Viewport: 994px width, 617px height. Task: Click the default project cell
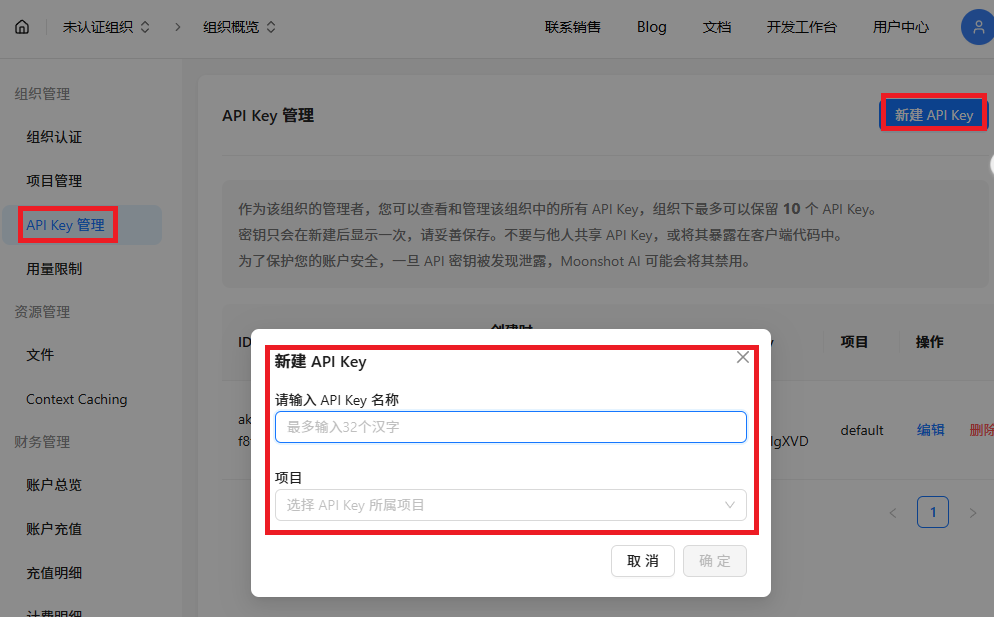(862, 430)
